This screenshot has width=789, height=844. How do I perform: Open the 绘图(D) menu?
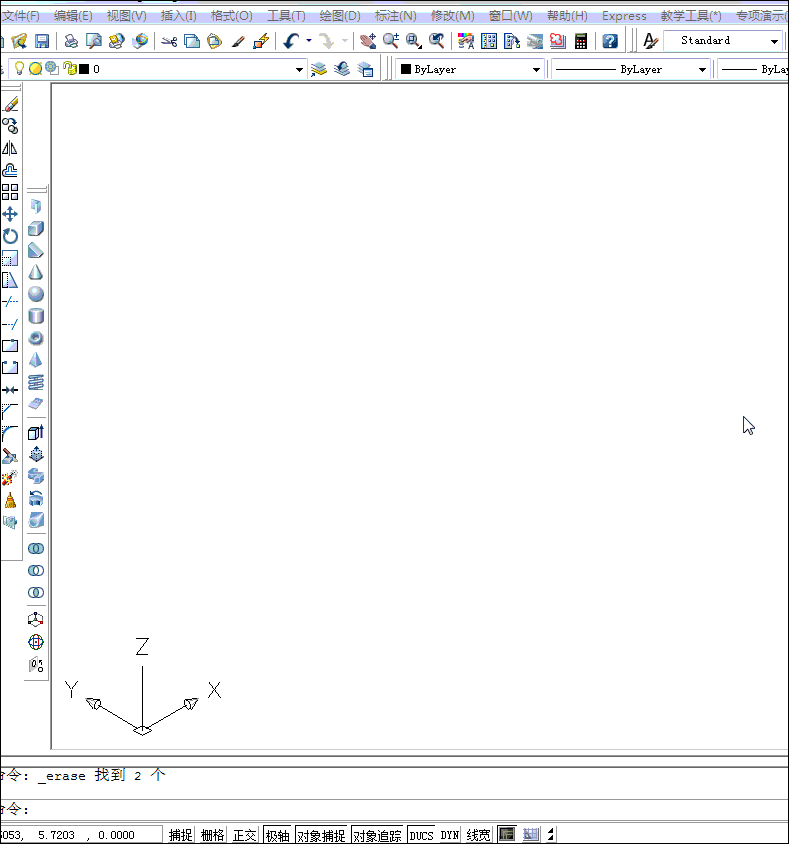pyautogui.click(x=340, y=16)
